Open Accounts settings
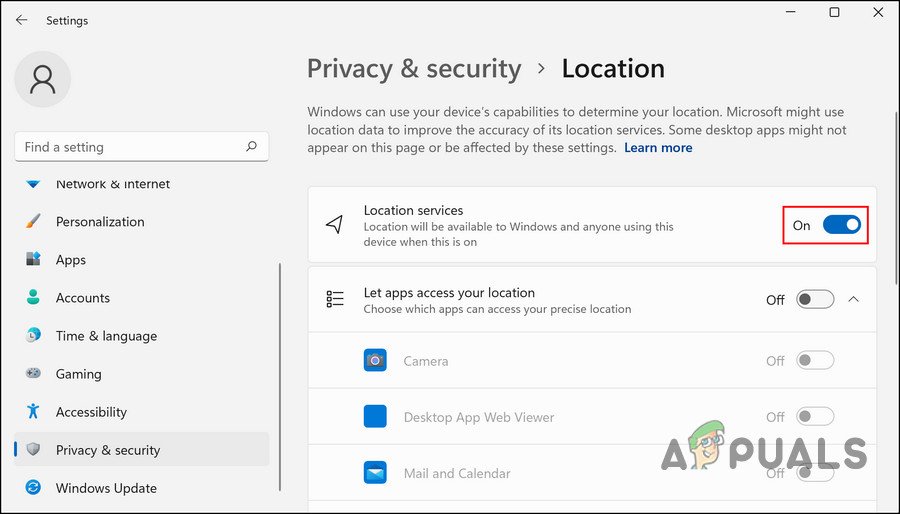This screenshot has height=514, width=900. [x=142, y=297]
